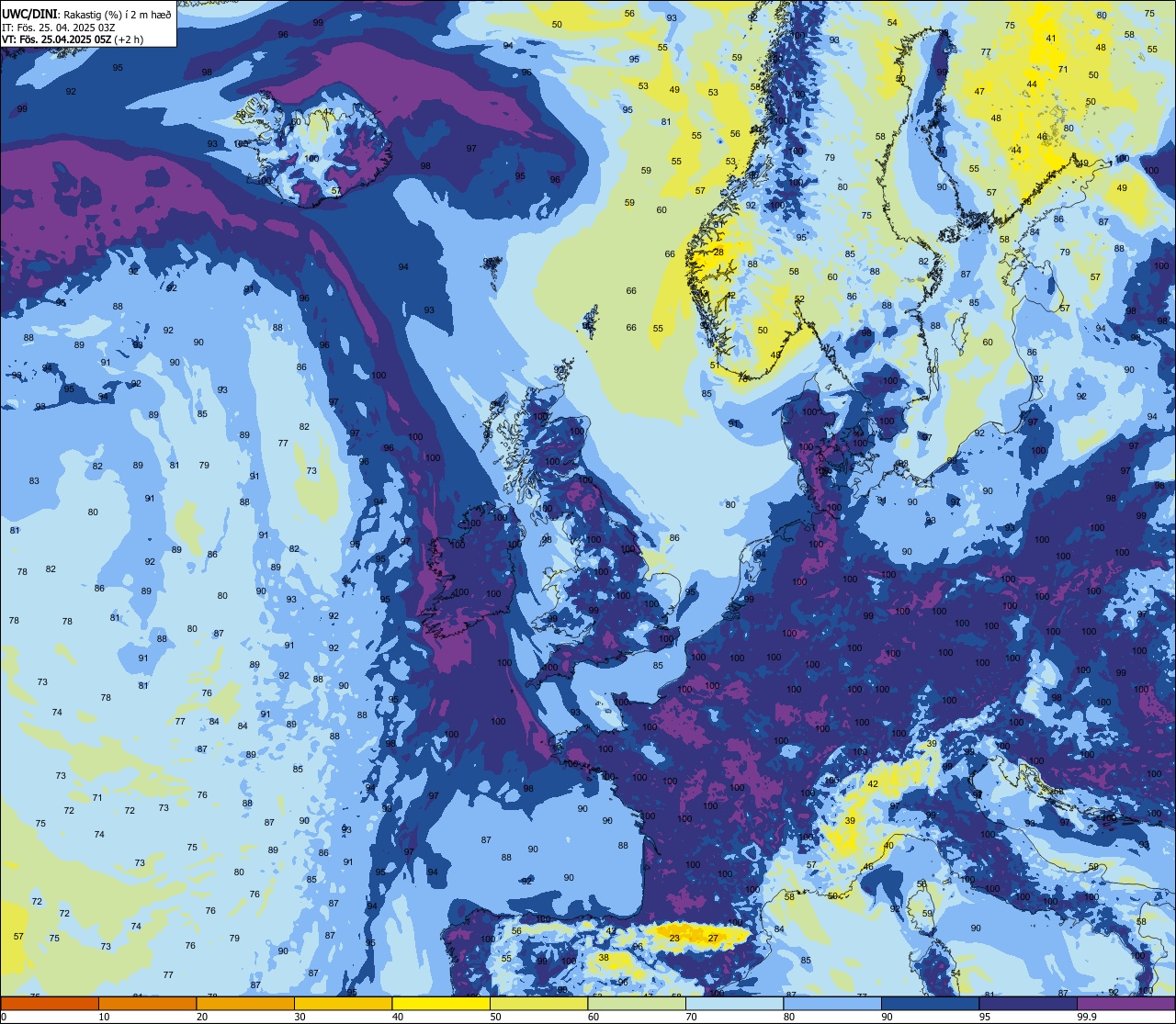The image size is (1176, 1024).
Task: Click the "UWC/DINI: Rakastig (%) í 2 m hæð" title
Action: [87, 14]
